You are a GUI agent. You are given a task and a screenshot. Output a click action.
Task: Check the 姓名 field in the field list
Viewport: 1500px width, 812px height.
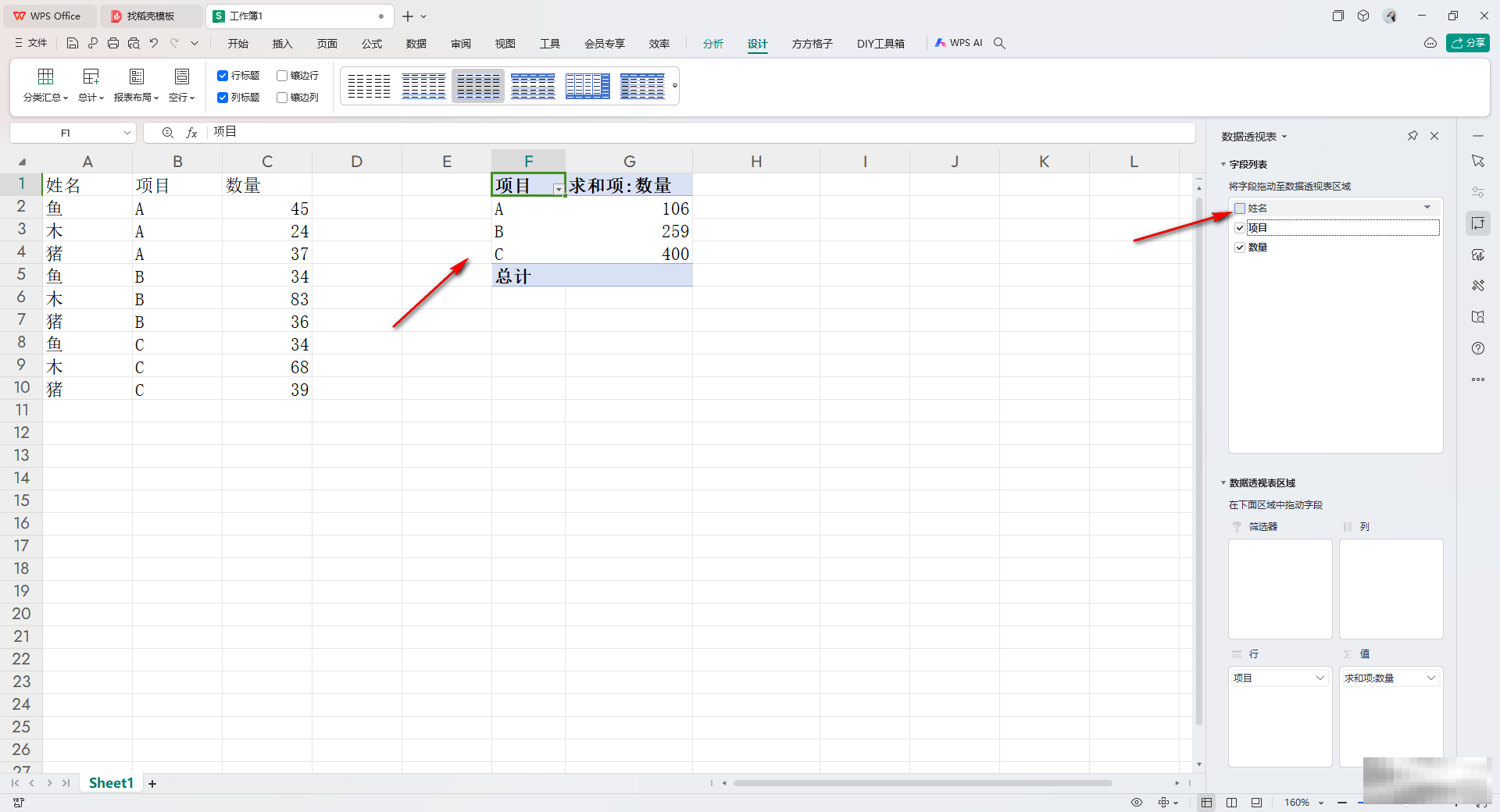[x=1240, y=208]
